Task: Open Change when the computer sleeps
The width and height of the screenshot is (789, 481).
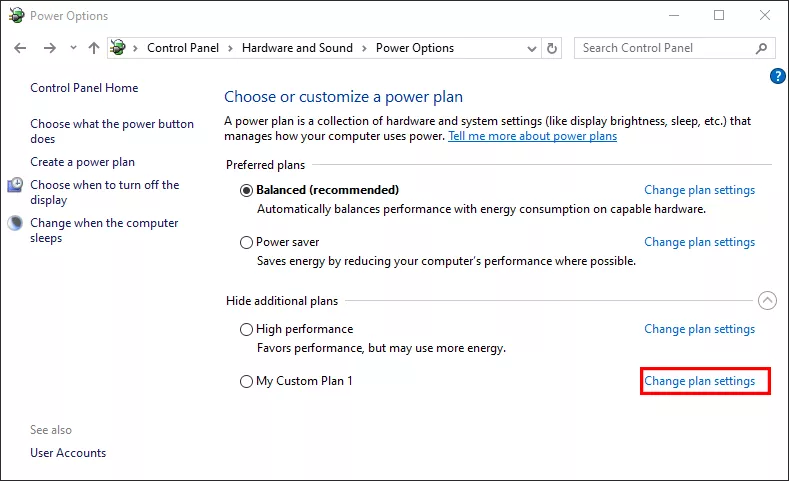Action: click(x=104, y=230)
